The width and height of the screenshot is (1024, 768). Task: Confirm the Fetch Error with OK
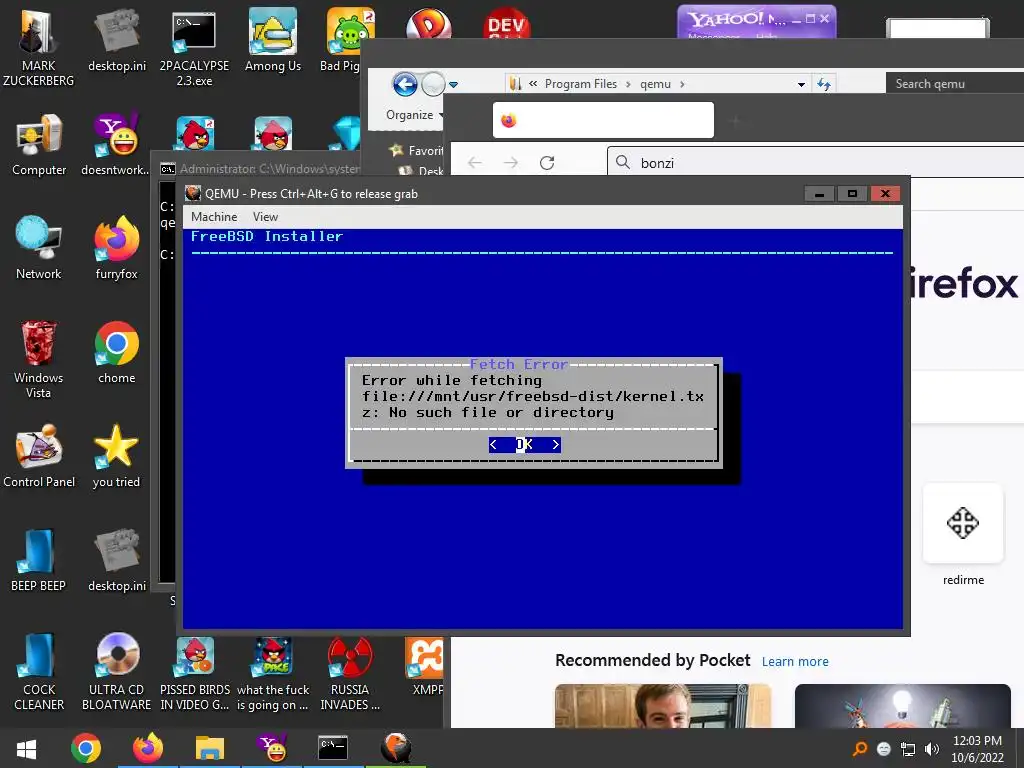(x=524, y=445)
